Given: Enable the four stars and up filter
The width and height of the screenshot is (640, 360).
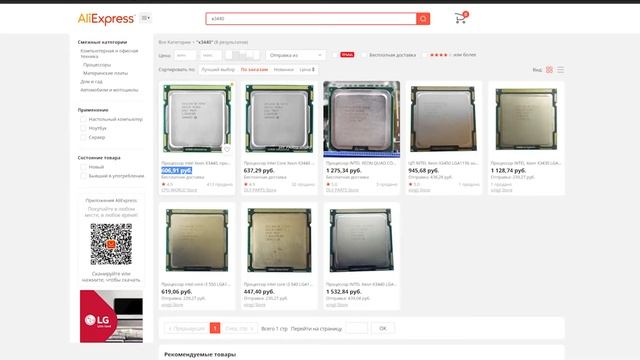Looking at the screenshot, I should (x=425, y=55).
